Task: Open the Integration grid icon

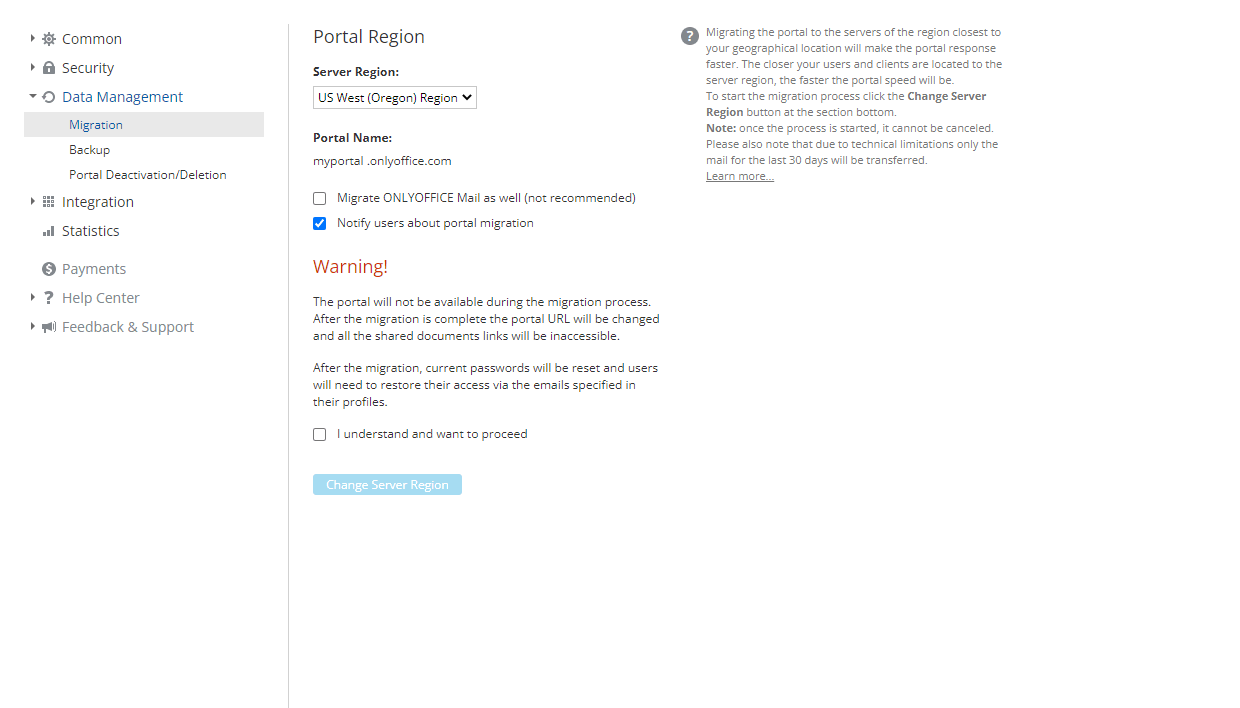Action: point(46,201)
